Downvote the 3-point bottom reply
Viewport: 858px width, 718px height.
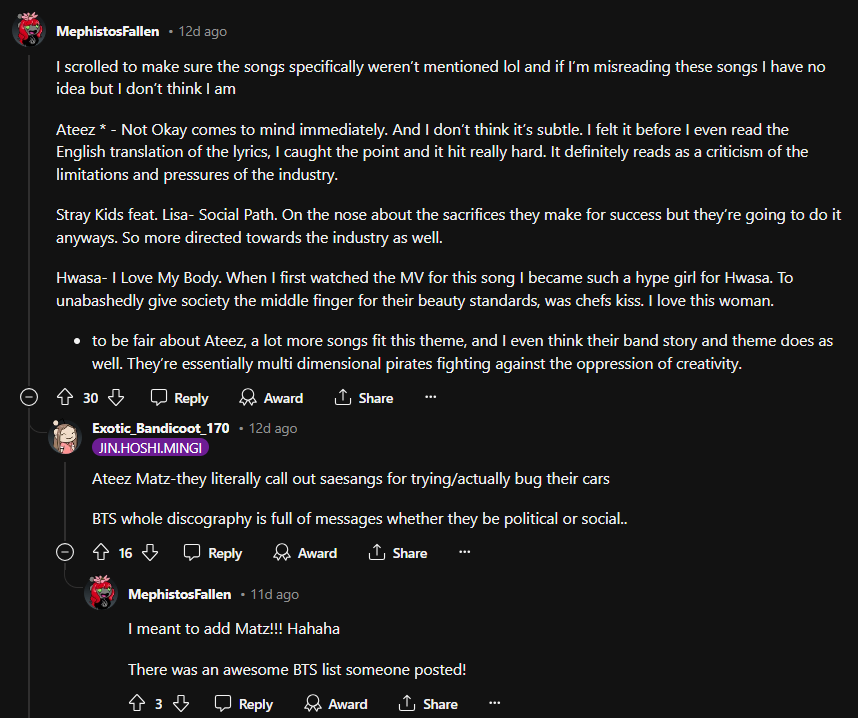coord(181,704)
